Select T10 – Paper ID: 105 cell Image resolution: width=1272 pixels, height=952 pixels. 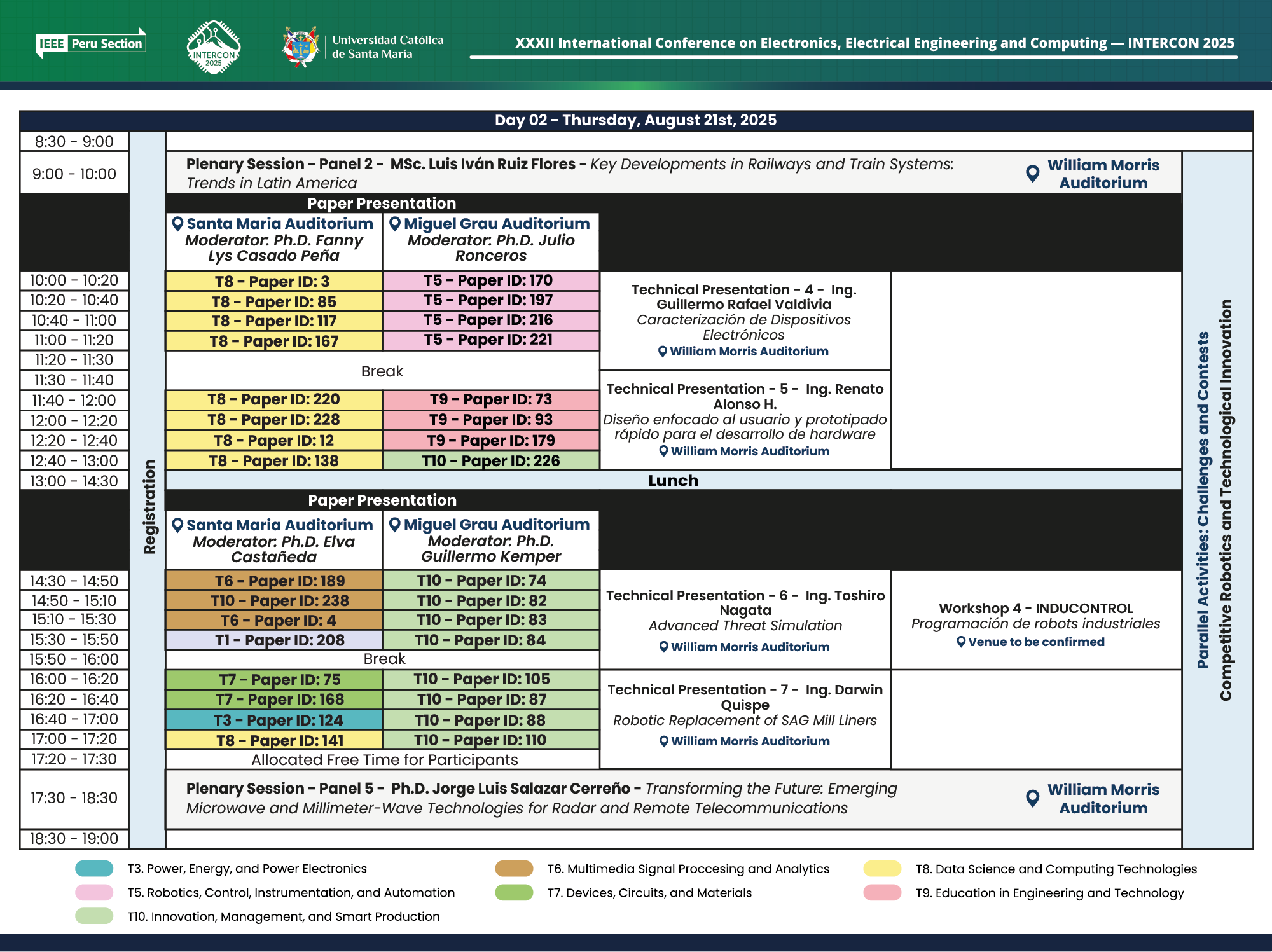pyautogui.click(x=491, y=679)
